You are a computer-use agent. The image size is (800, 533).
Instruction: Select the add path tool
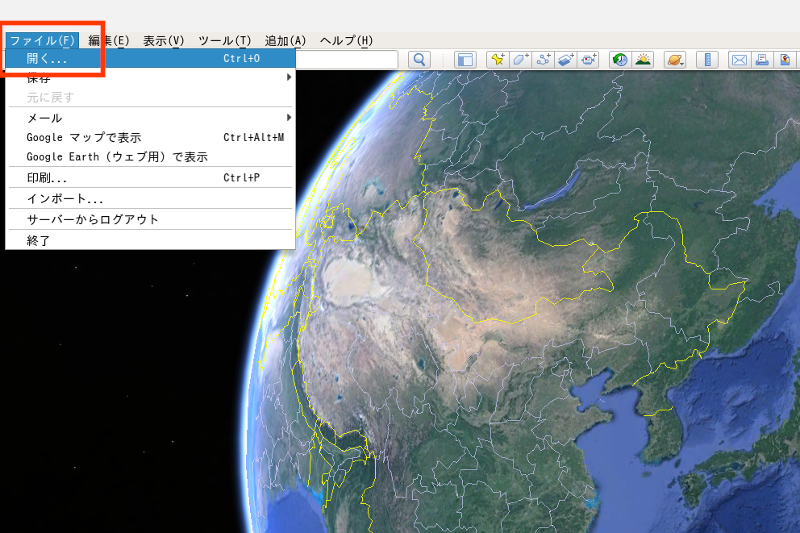point(543,60)
